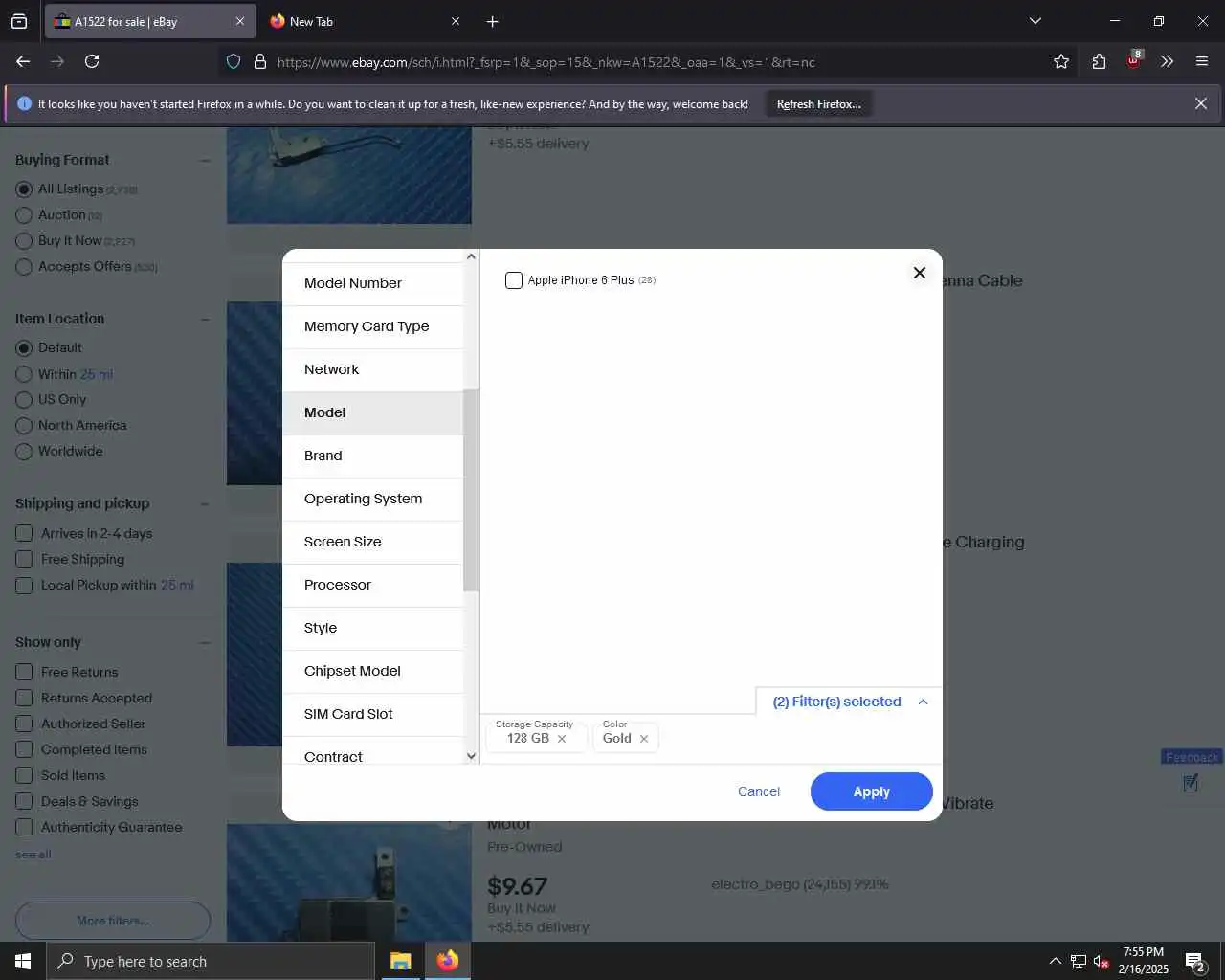This screenshot has width=1225, height=980.
Task: Open the Windows notification center
Action: point(1194,961)
